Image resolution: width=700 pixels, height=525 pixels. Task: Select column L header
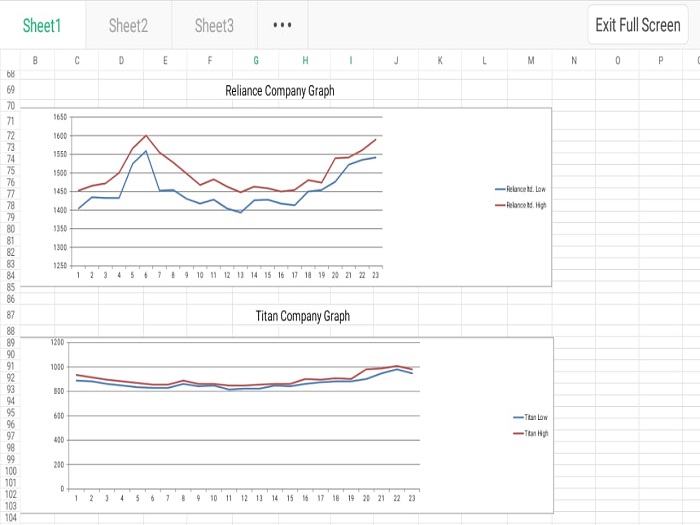tap(484, 60)
